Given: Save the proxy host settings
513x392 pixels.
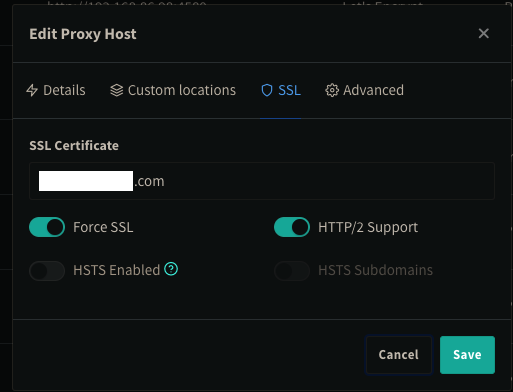Looking at the screenshot, I should coord(467,355).
